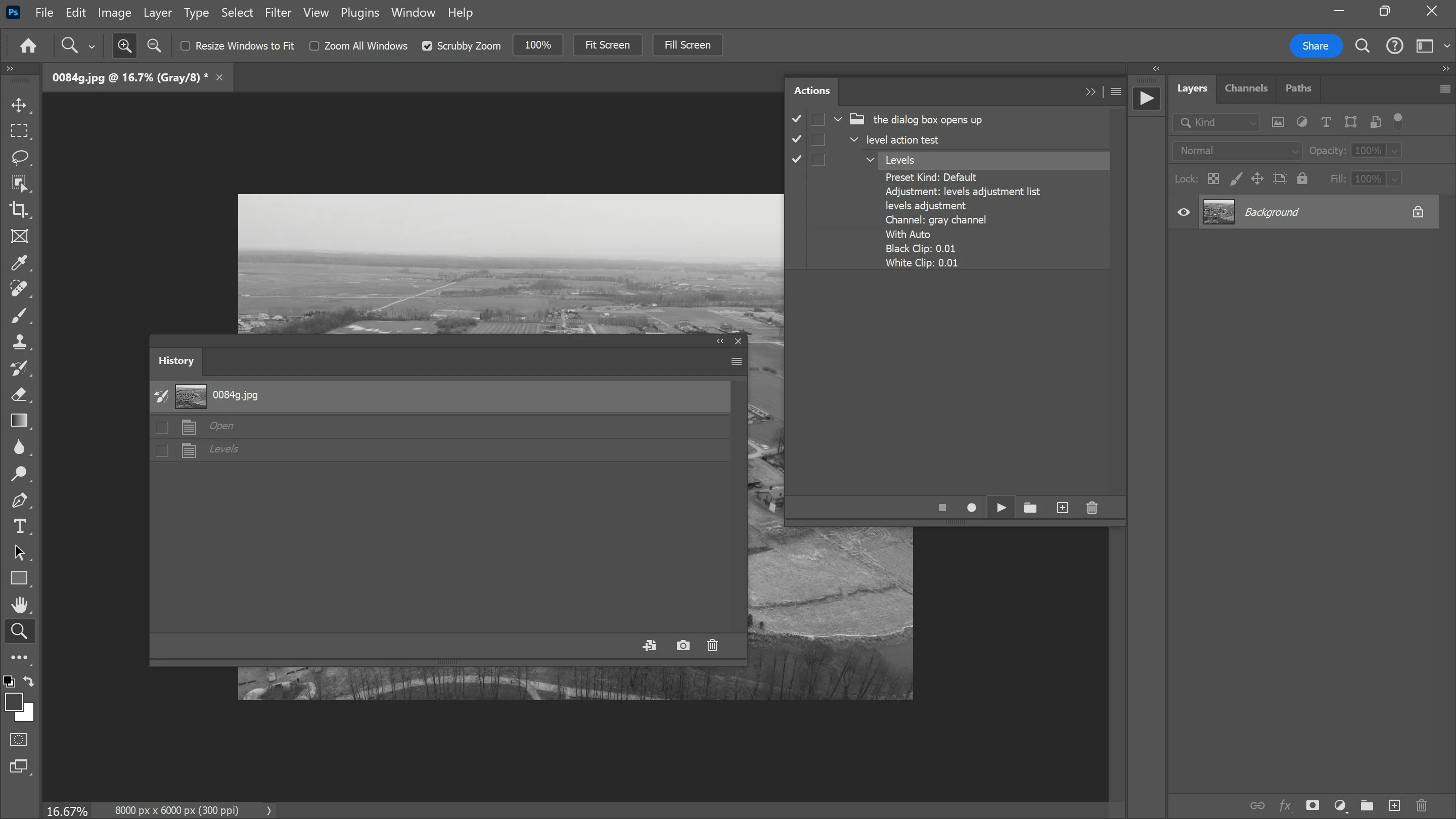Disable Scrubby Zoom checkbox
Screen dimensions: 1456x819
[x=427, y=46]
